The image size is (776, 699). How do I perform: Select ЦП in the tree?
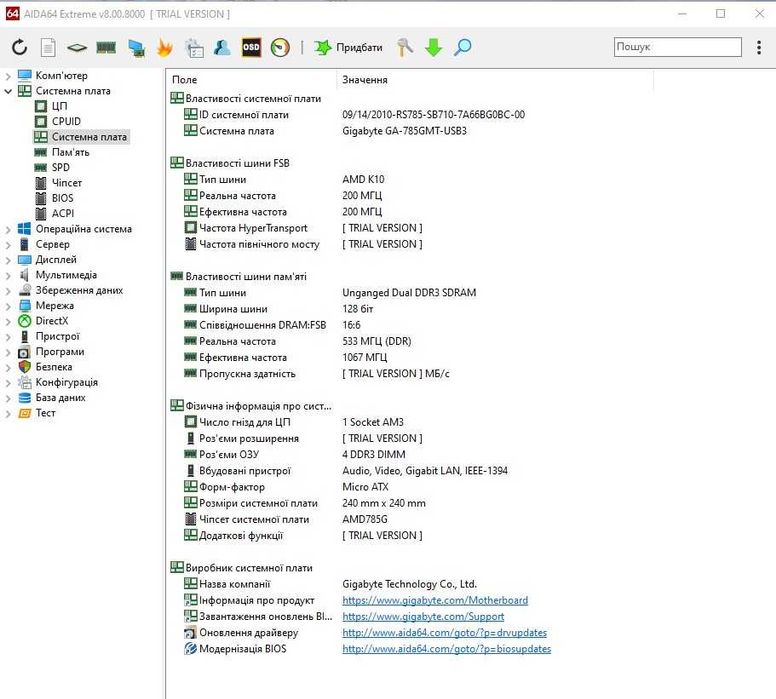click(59, 106)
